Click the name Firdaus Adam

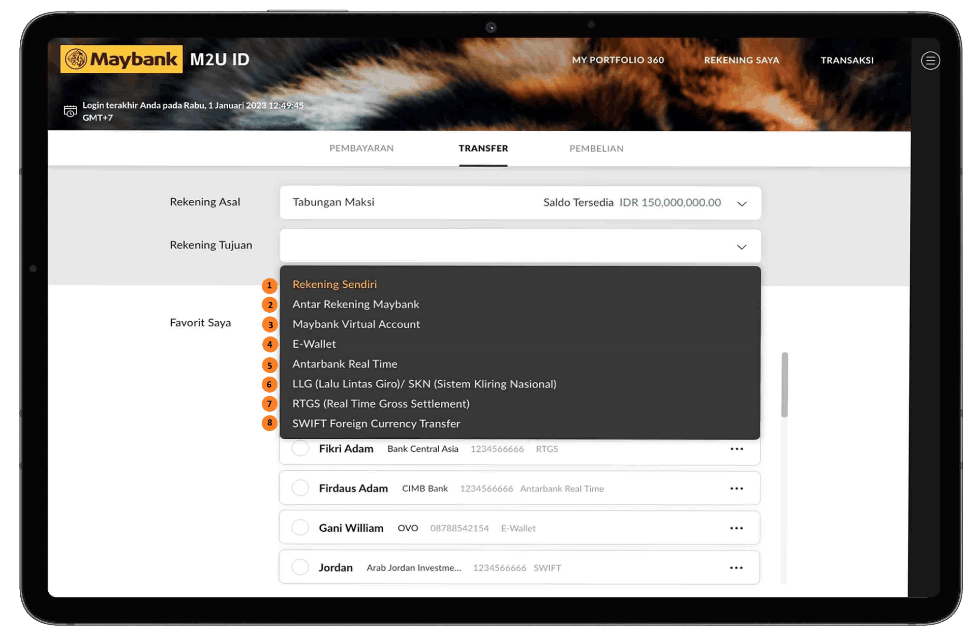[354, 489]
